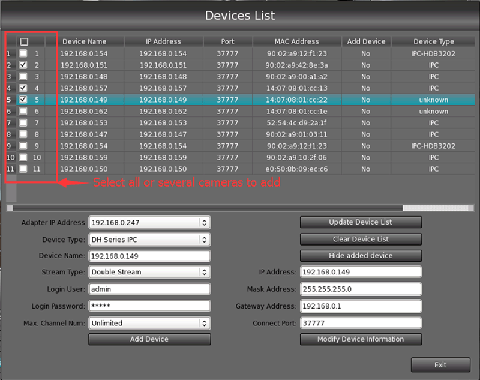Click IP address cell 192.168.0.150
The width and height of the screenshot is (480, 380).
[163, 169]
